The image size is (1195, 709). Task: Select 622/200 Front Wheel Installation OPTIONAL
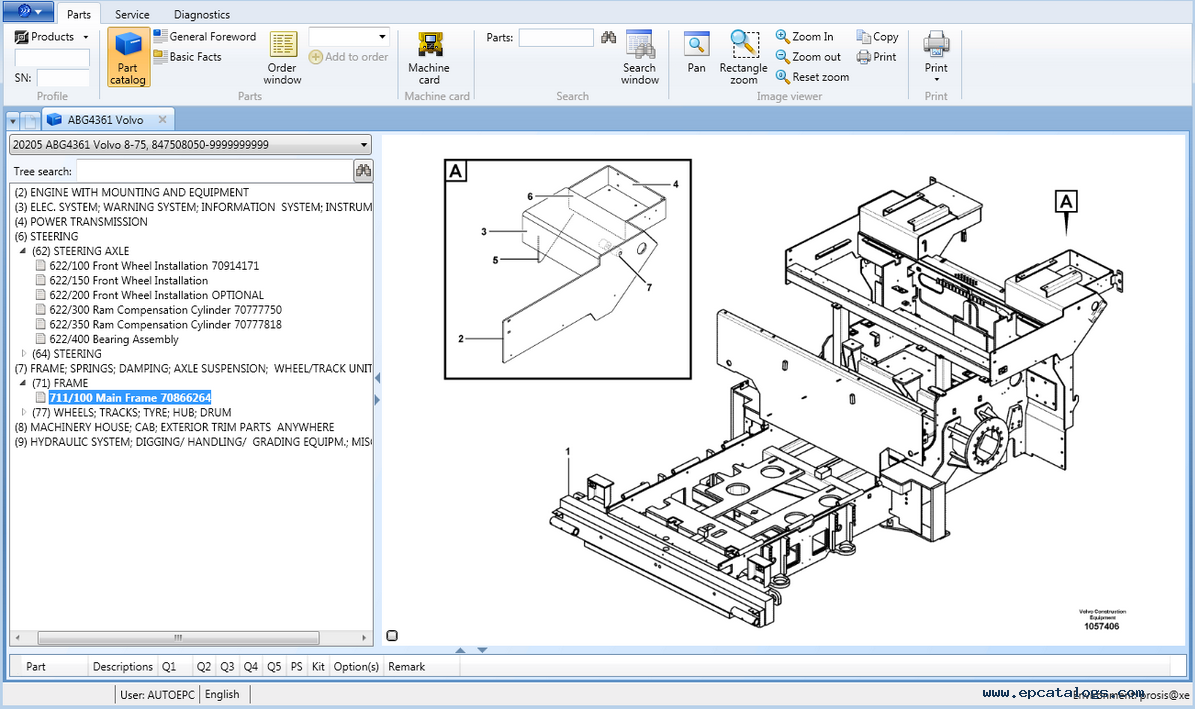tap(156, 295)
